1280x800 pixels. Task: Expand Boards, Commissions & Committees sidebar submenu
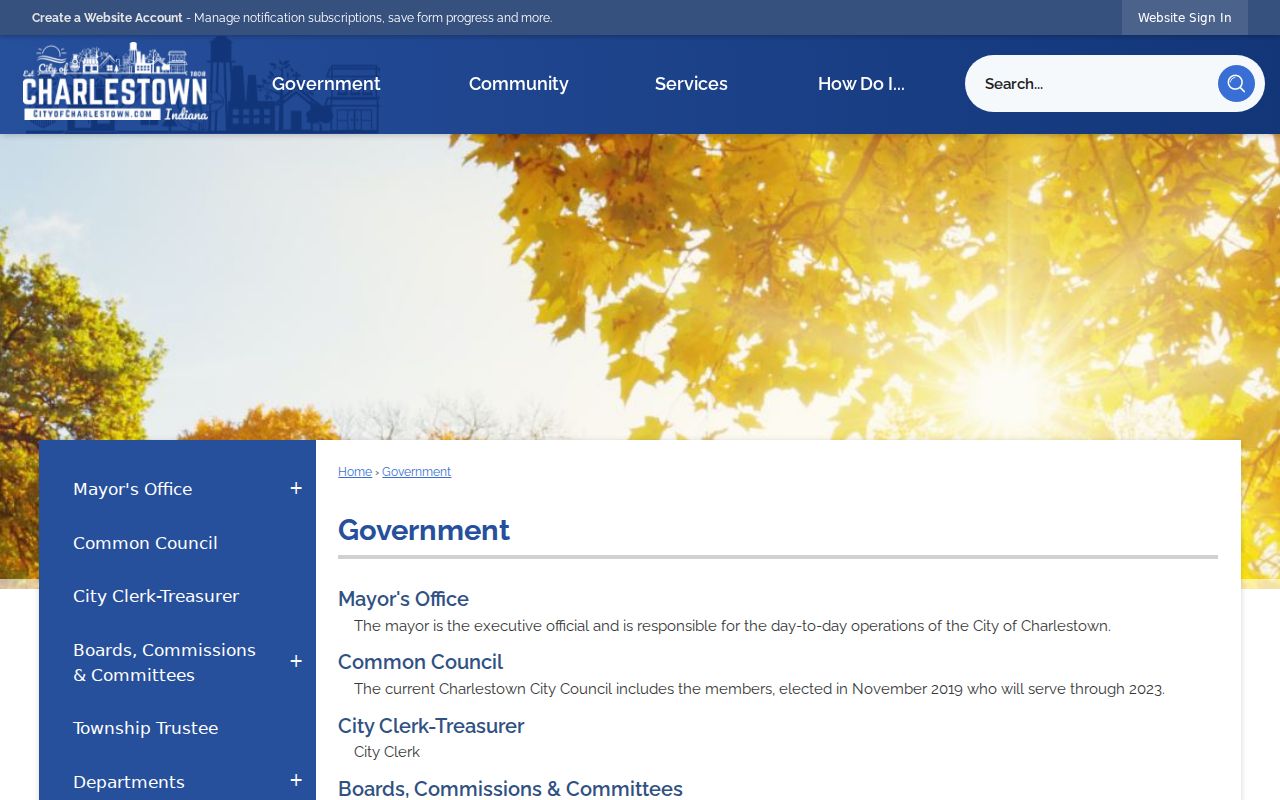point(296,662)
